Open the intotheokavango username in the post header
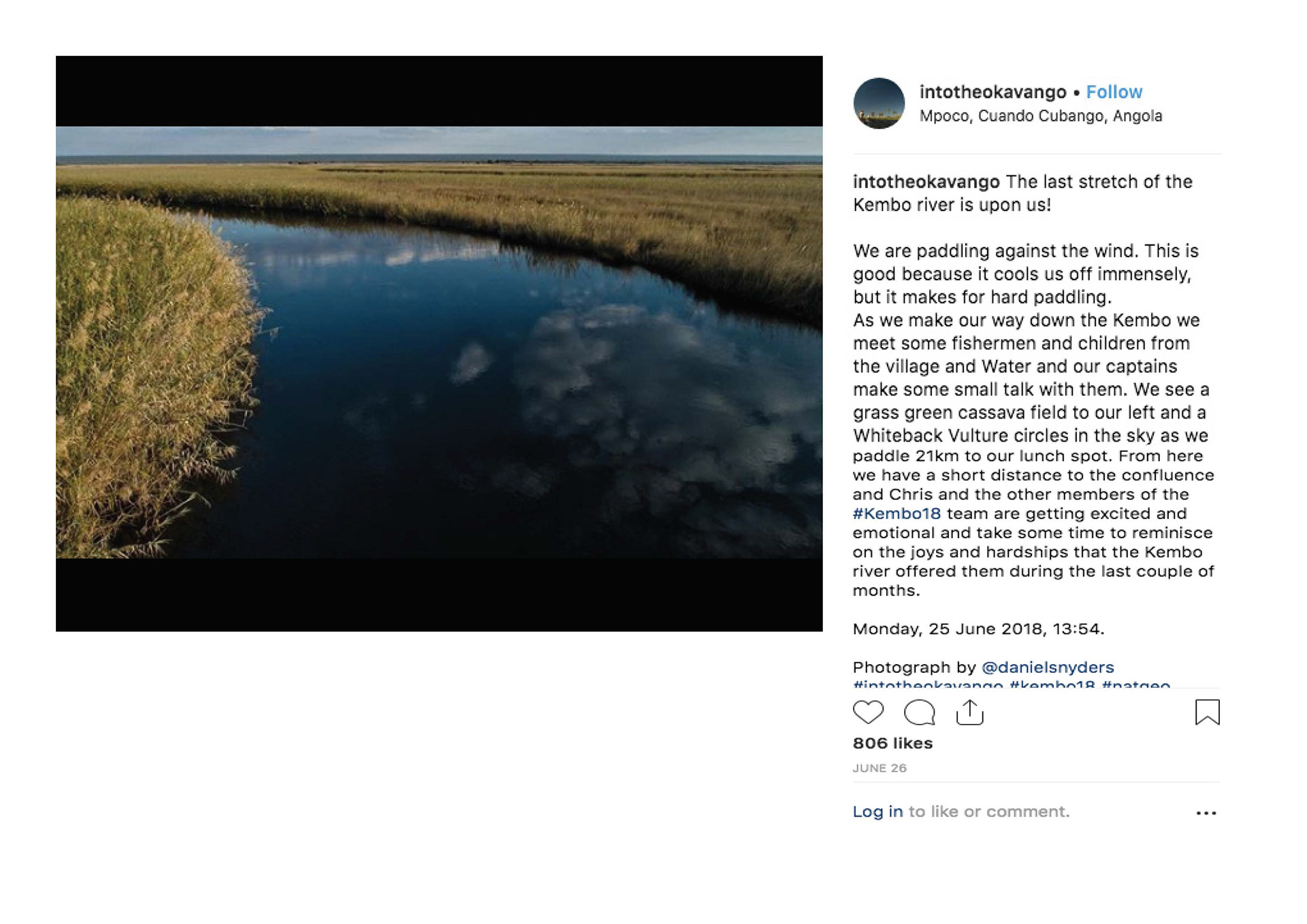Image resolution: width=1307 pixels, height=924 pixels. click(993, 92)
